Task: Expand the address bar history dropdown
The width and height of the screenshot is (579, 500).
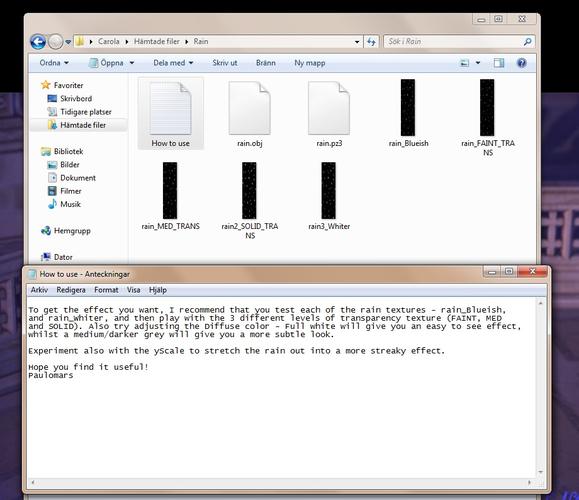Action: 357,42
